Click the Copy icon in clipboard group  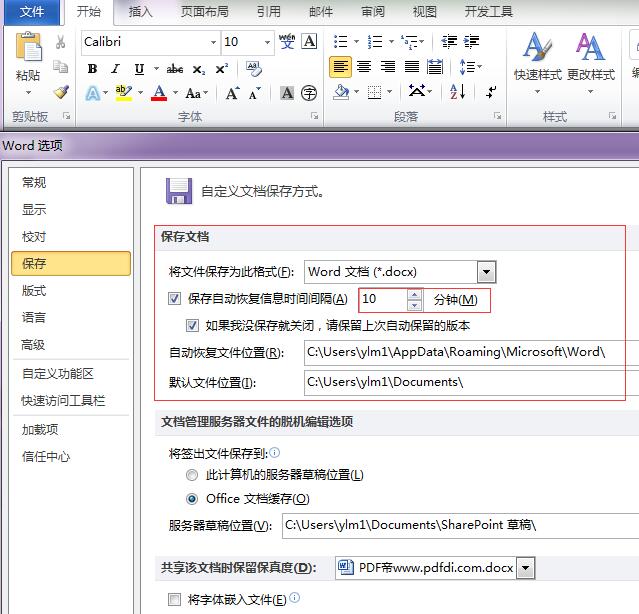point(61,66)
